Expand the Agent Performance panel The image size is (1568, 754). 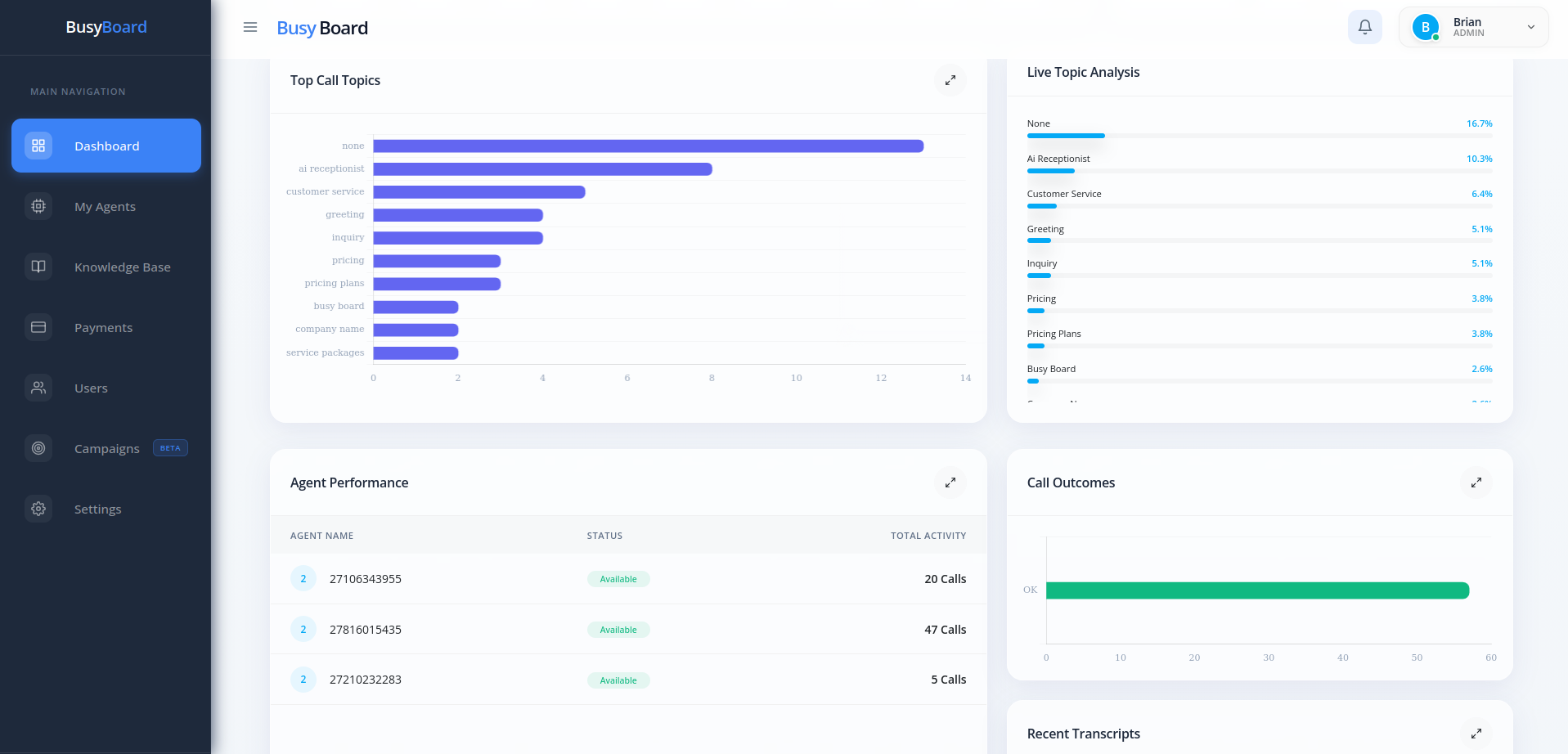tap(950, 482)
